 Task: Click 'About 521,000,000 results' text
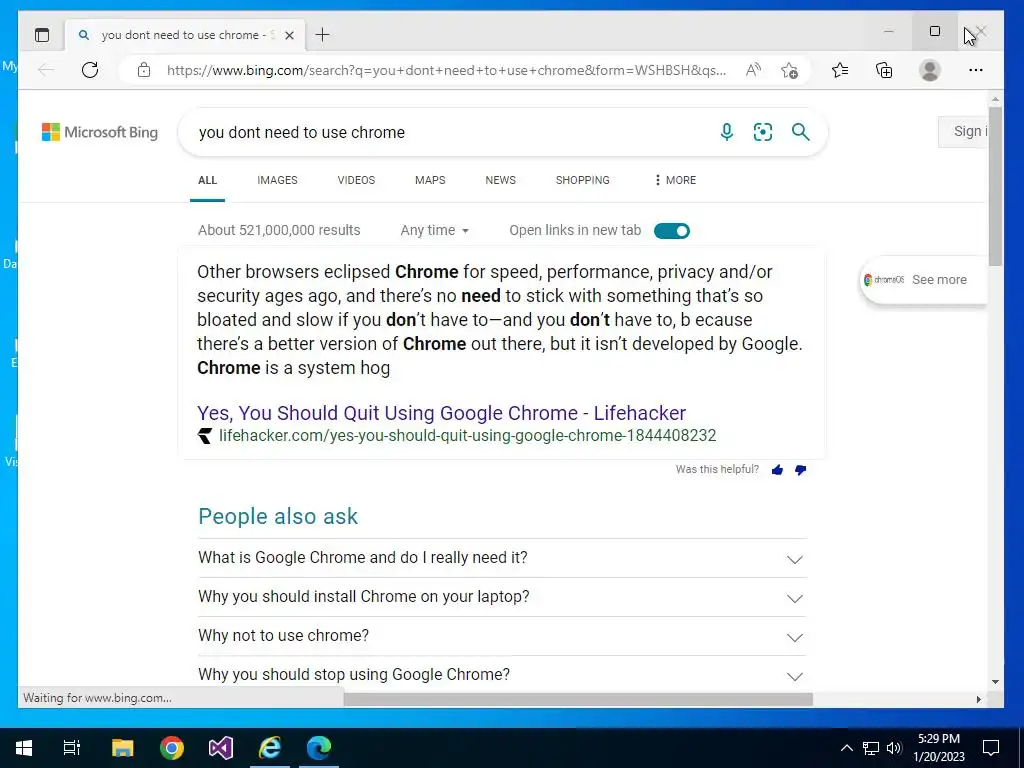point(279,231)
